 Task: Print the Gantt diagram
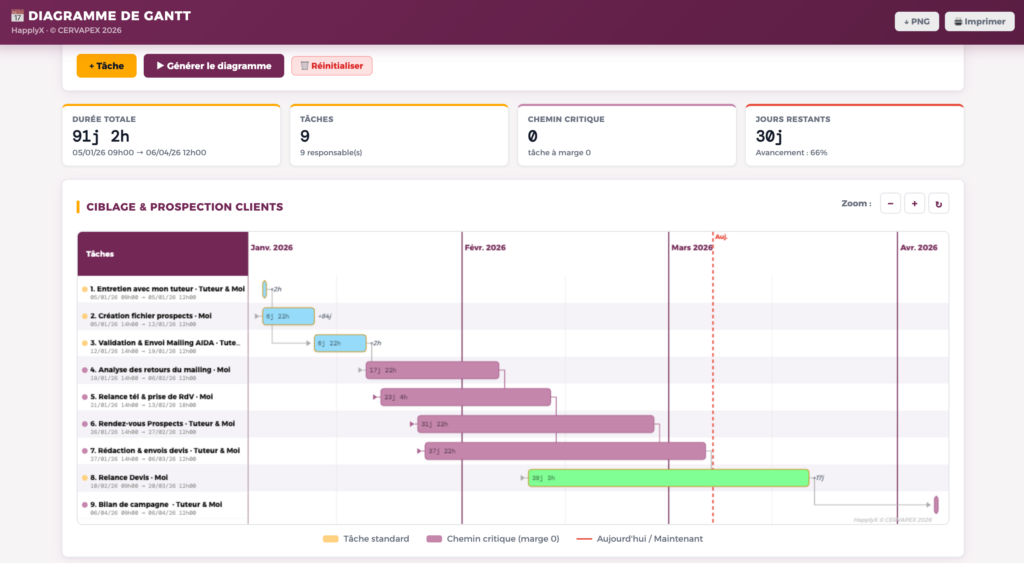click(x=979, y=21)
